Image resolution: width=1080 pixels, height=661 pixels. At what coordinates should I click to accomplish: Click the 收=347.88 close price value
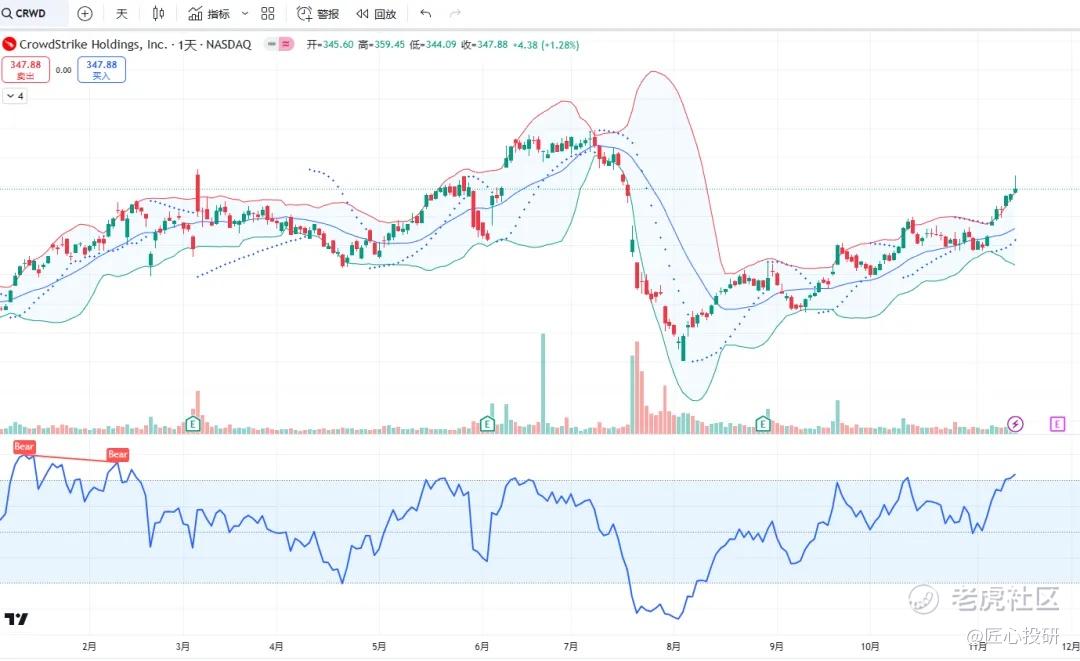click(484, 45)
